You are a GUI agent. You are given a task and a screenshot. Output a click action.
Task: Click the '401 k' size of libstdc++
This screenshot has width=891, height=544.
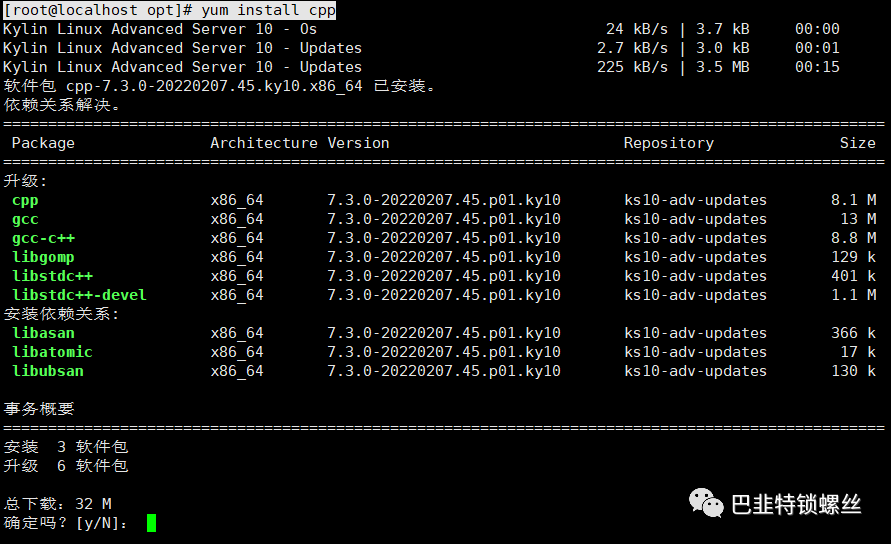point(853,276)
